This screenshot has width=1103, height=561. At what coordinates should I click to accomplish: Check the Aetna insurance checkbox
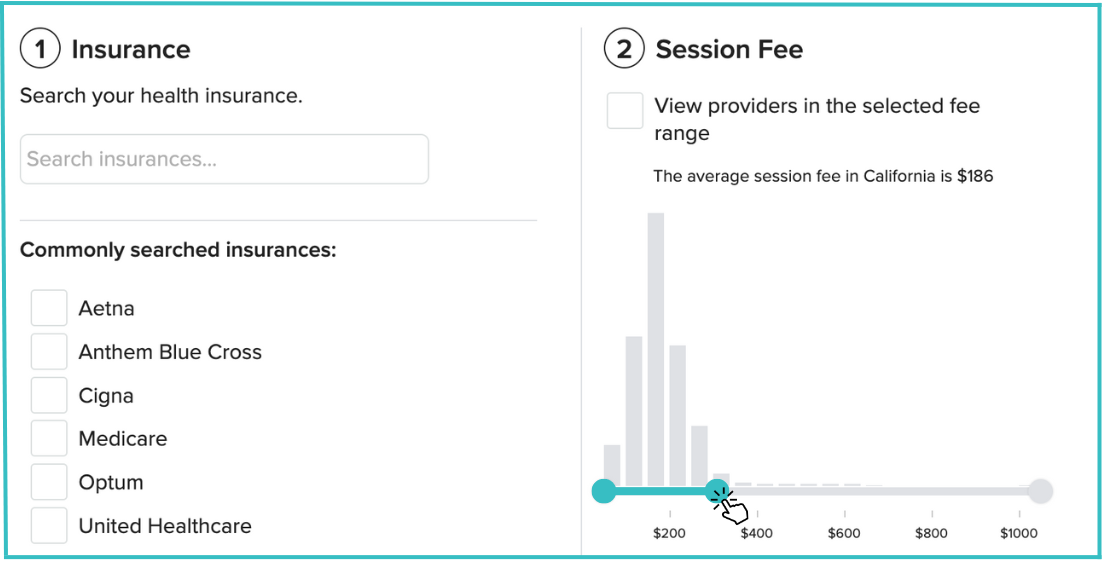pos(49,308)
